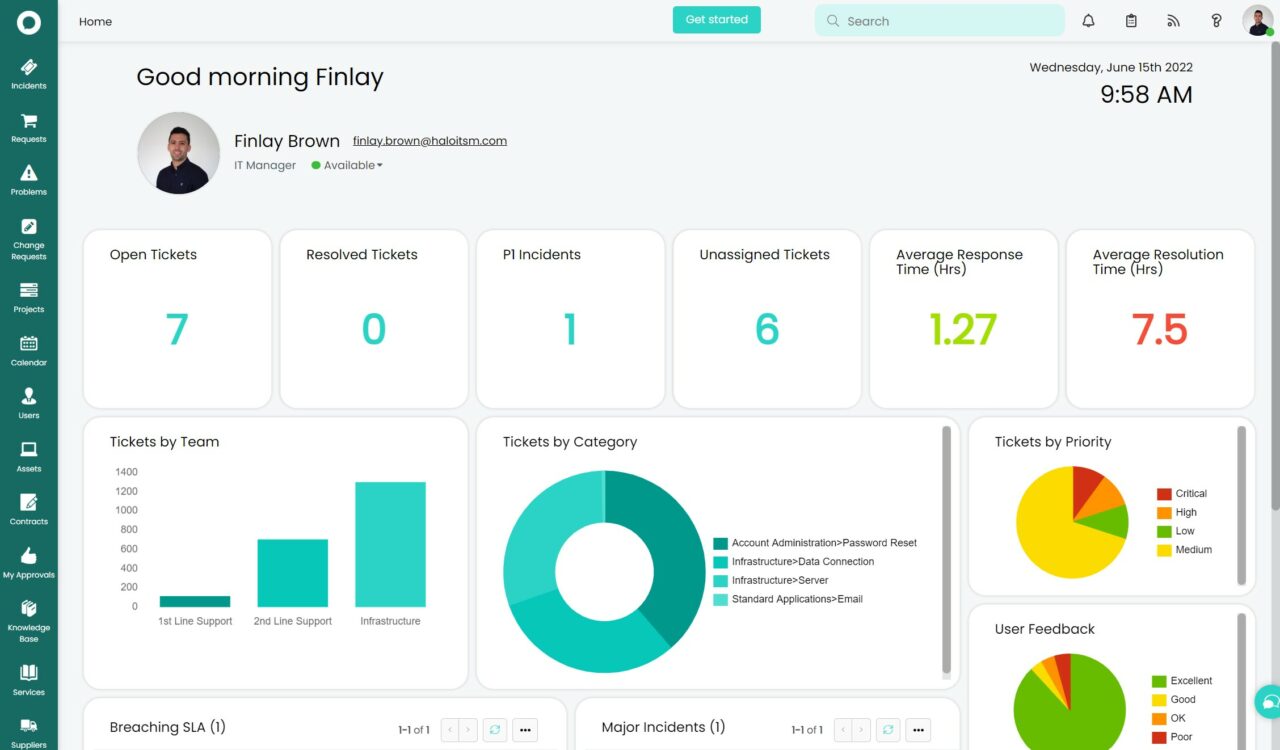This screenshot has height=750, width=1280.
Task: Refresh the Breaching SLA widget
Action: [x=494, y=730]
